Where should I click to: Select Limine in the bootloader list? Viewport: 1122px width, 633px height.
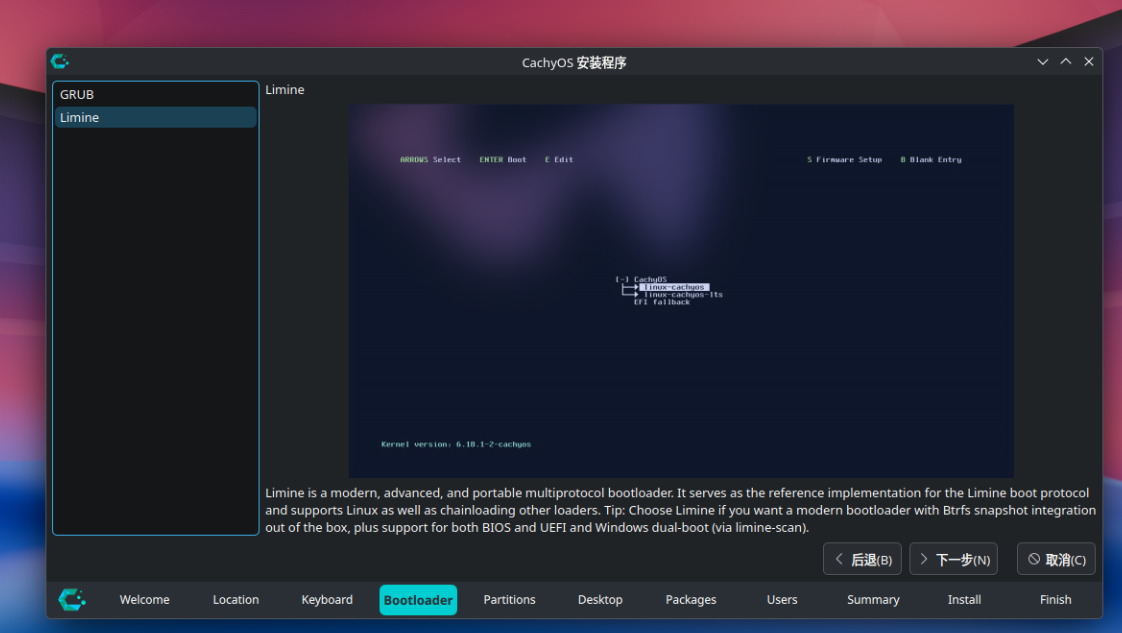155,117
